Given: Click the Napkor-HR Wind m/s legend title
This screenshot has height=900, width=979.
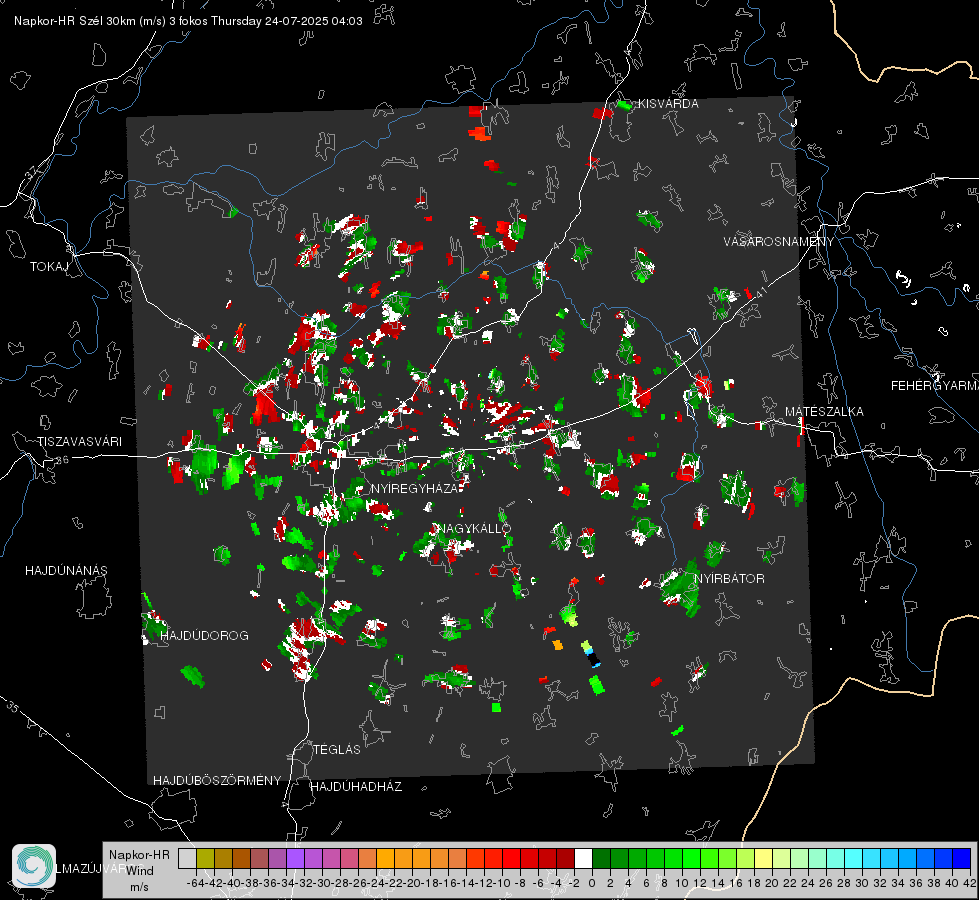Looking at the screenshot, I should 139,871.
